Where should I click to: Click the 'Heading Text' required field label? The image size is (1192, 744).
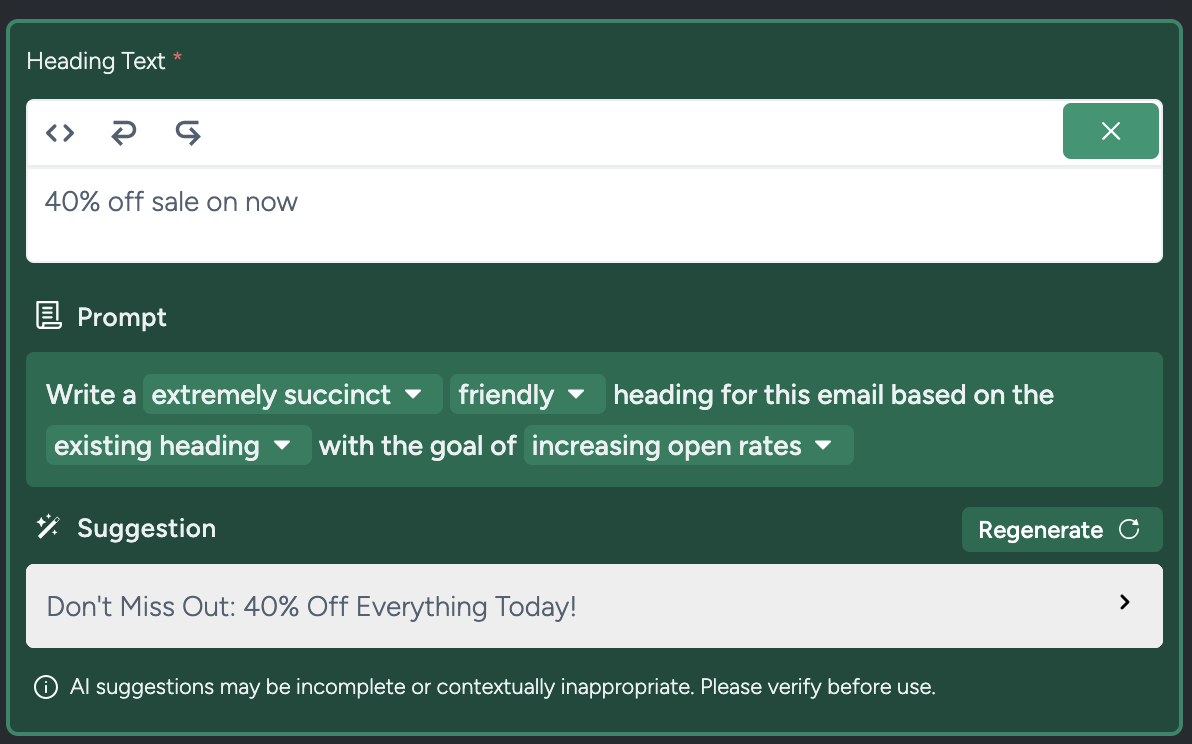[x=96, y=61]
